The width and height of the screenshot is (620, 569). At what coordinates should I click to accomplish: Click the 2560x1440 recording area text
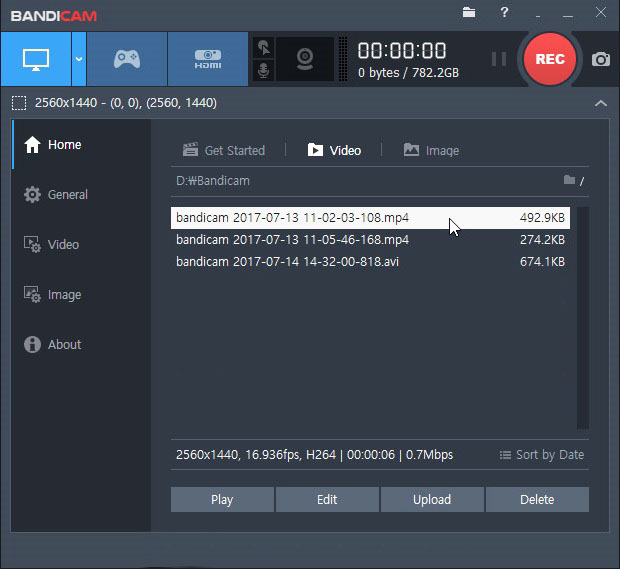[x=126, y=103]
